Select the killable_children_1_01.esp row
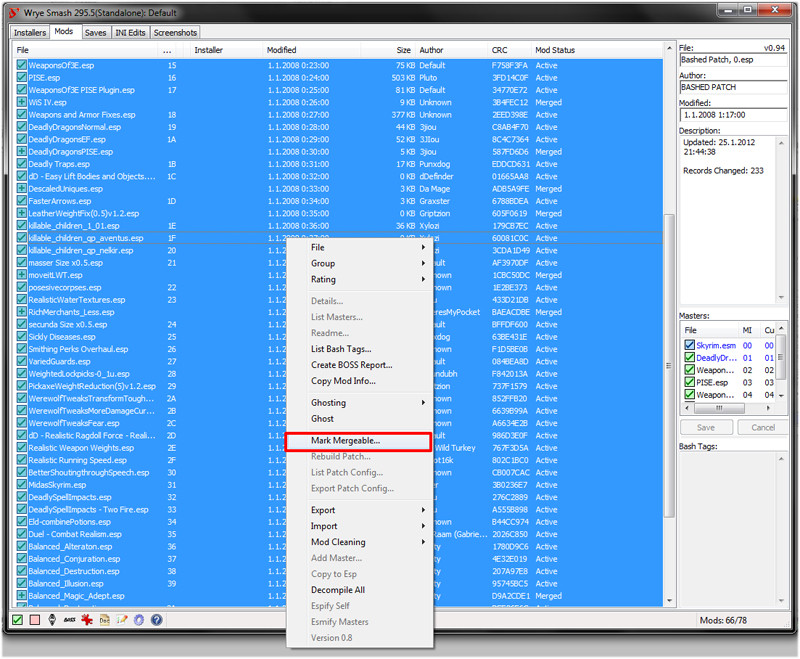Screen dimensions: 800x659 [x=339, y=225]
